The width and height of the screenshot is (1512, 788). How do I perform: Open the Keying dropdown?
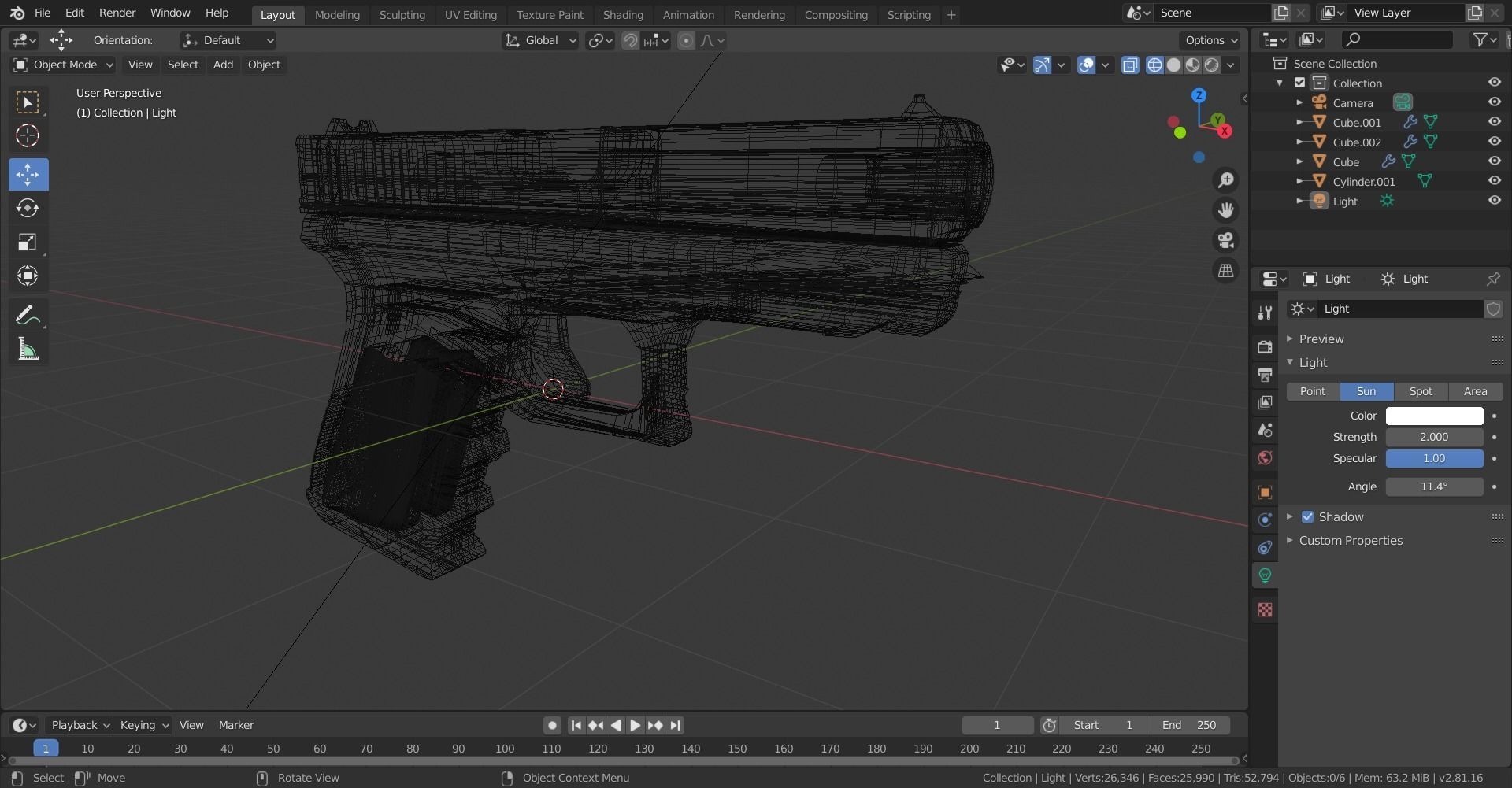click(143, 725)
